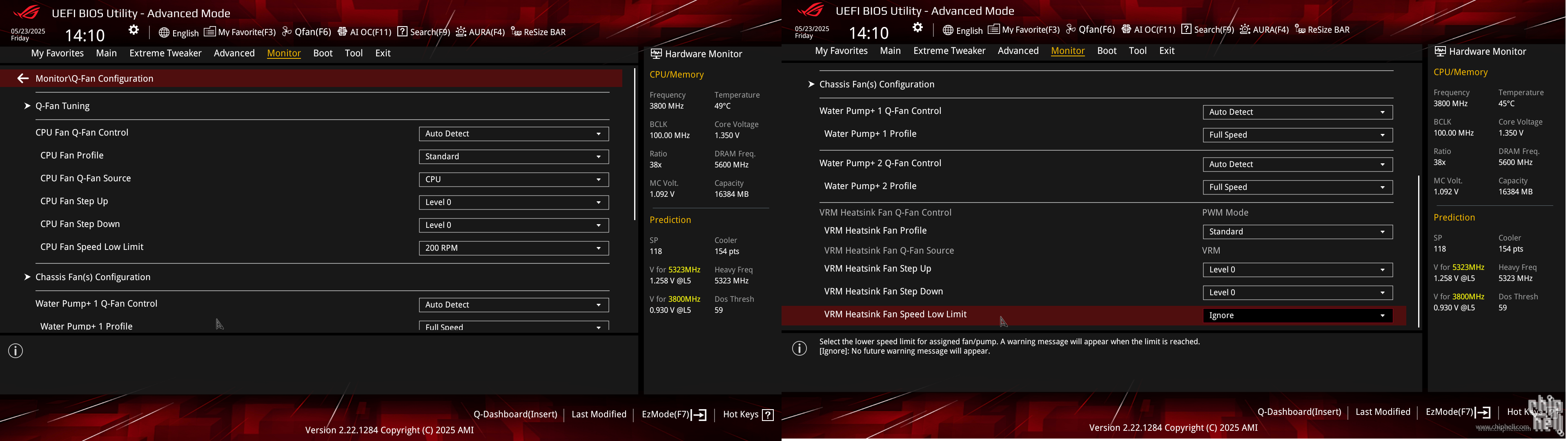The image size is (1568, 441).
Task: Click the ROG logo in left screen header
Action: pyautogui.click(x=27, y=11)
